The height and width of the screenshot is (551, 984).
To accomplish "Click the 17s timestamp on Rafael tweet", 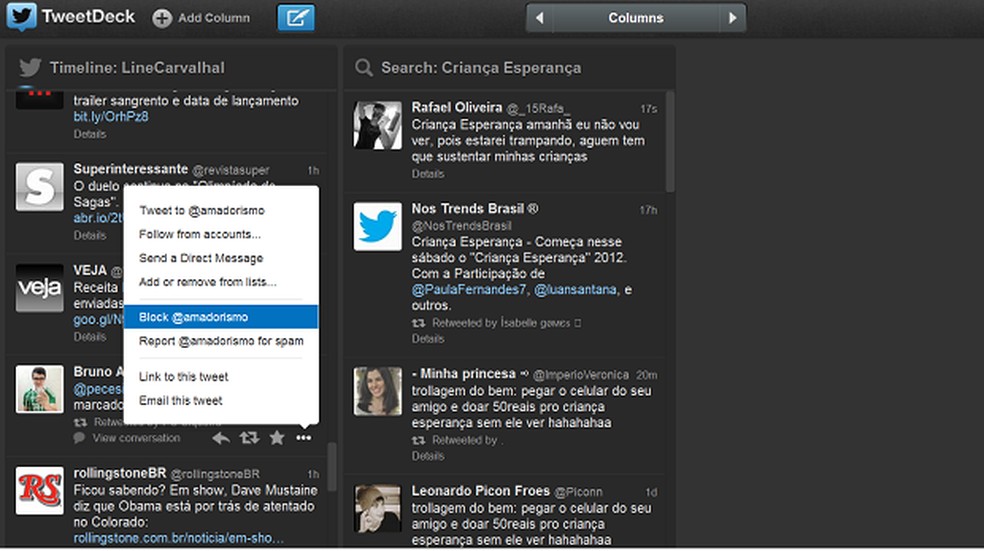I will coord(649,109).
